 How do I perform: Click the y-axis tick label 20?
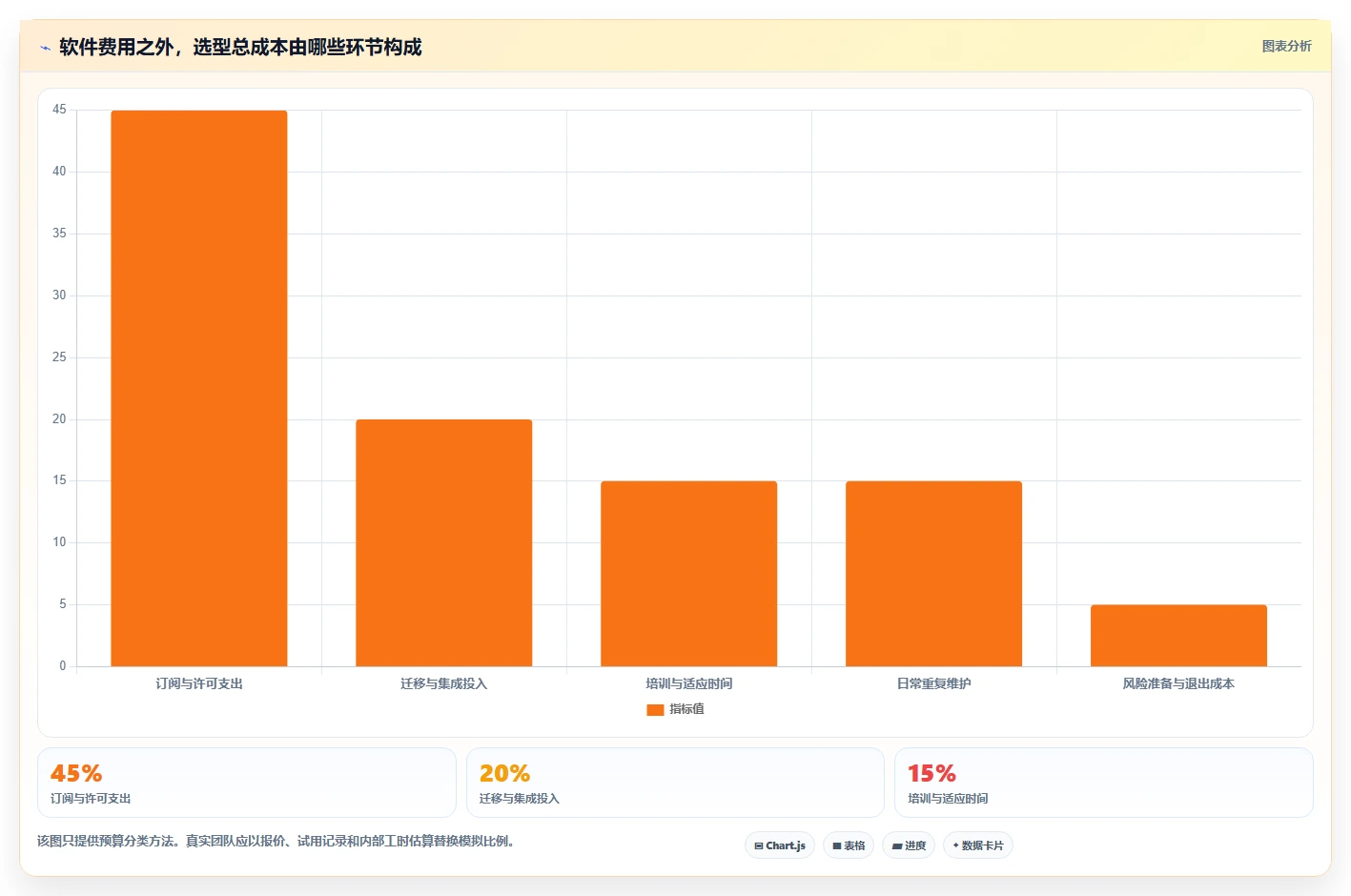[x=59, y=419]
